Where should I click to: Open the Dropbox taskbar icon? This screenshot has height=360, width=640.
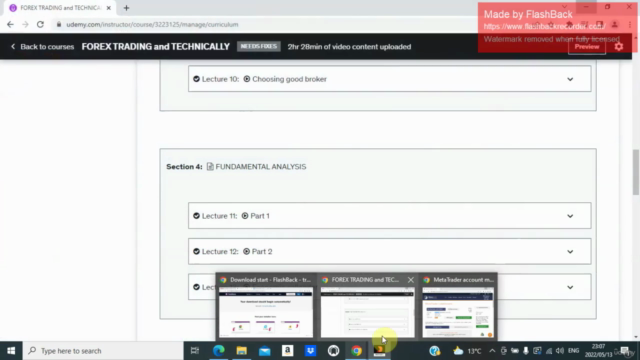[x=310, y=351]
